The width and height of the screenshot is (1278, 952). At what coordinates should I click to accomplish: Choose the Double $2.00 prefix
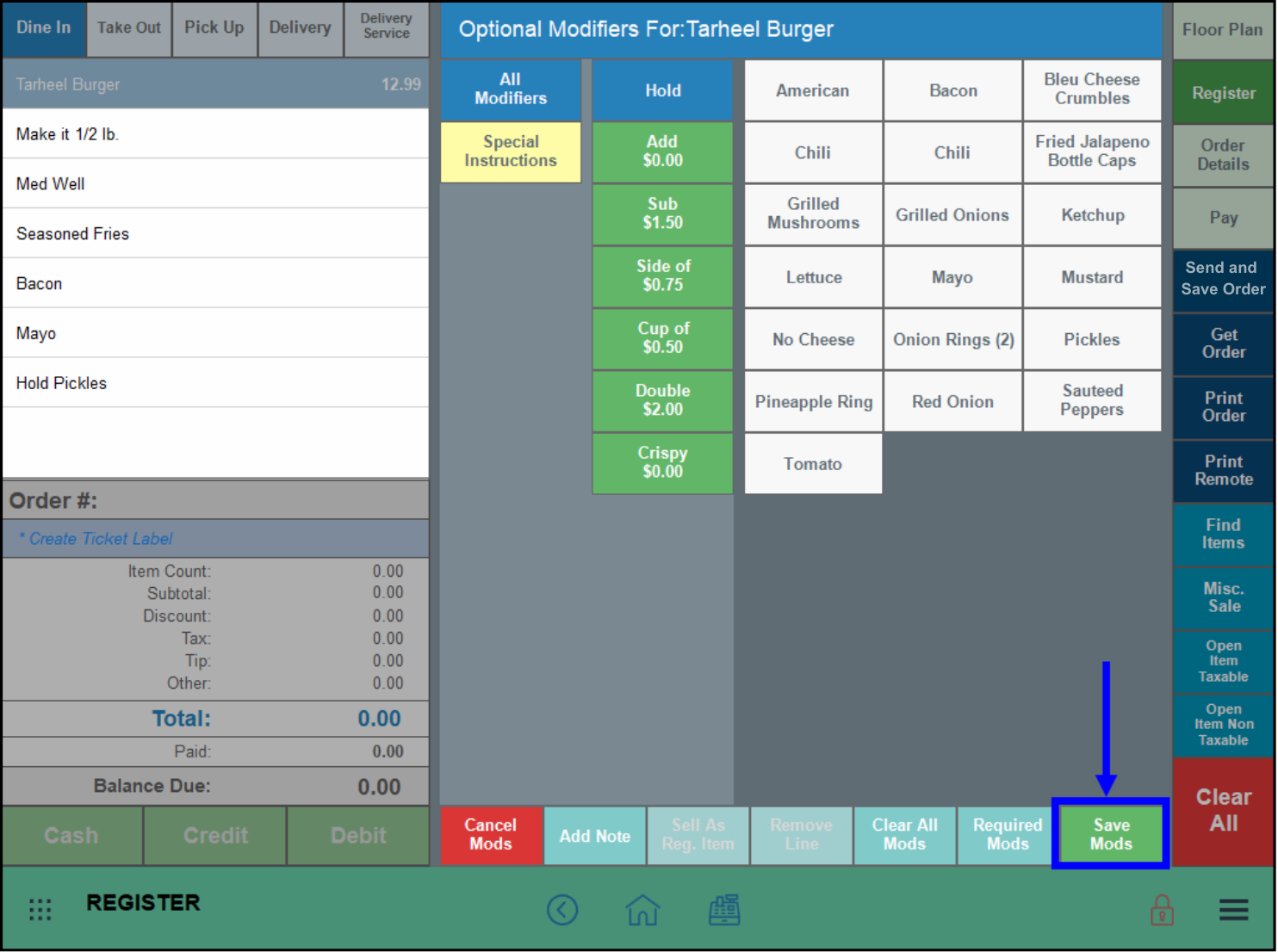(662, 400)
